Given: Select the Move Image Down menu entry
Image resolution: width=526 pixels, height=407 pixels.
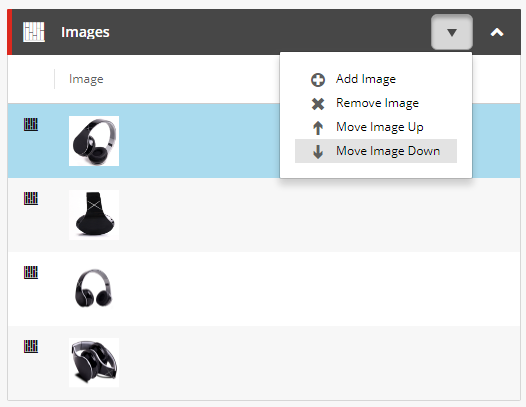Looking at the screenshot, I should coord(376,151).
